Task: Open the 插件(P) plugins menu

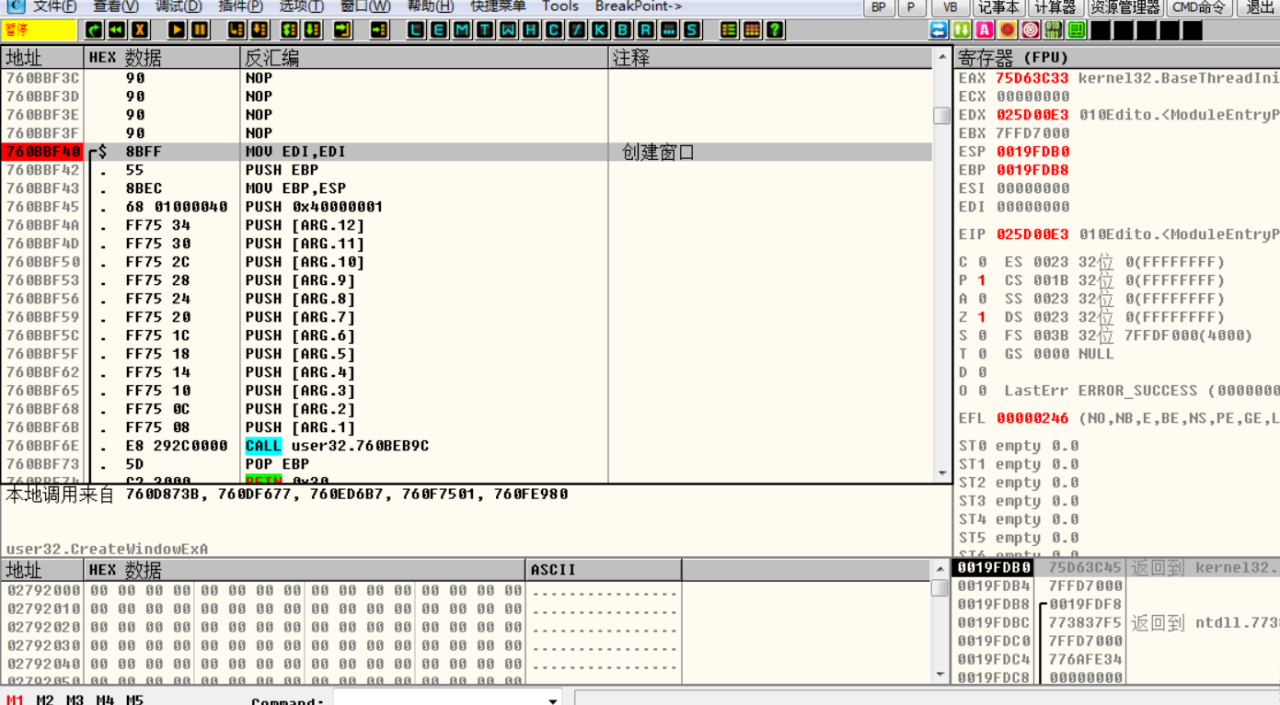Action: (240, 7)
